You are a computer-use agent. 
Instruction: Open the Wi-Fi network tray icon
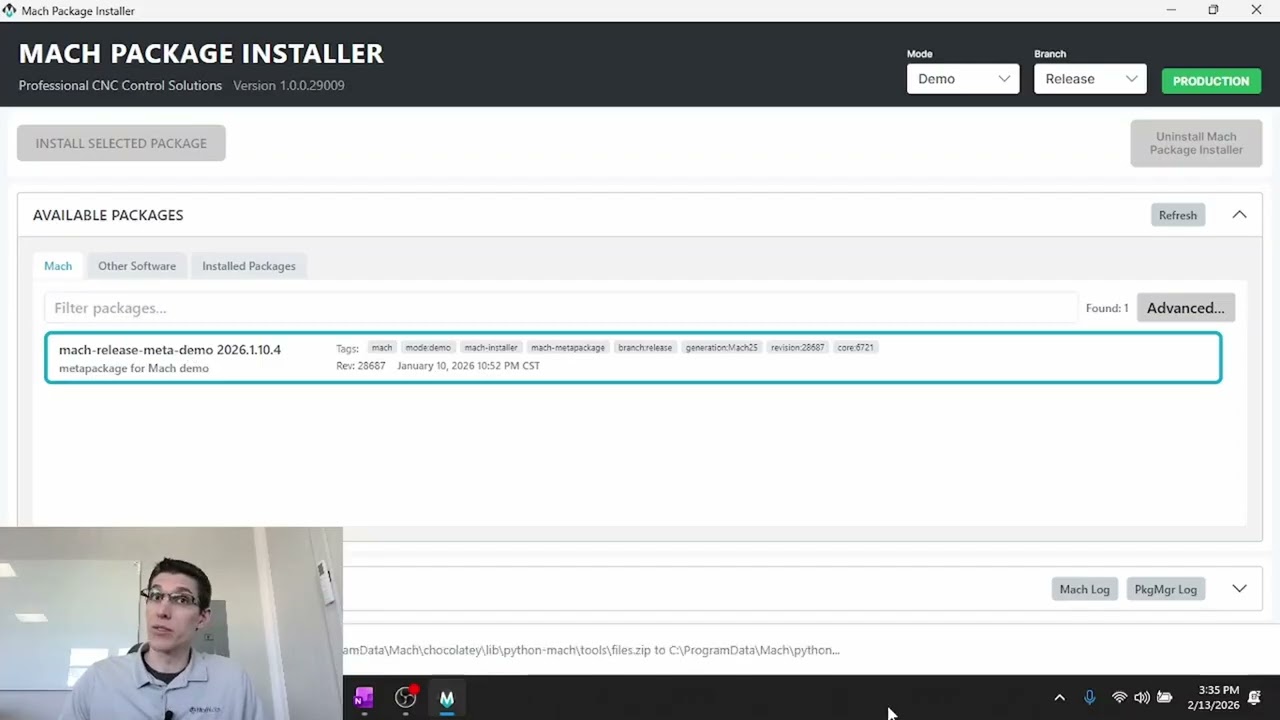click(x=1120, y=698)
